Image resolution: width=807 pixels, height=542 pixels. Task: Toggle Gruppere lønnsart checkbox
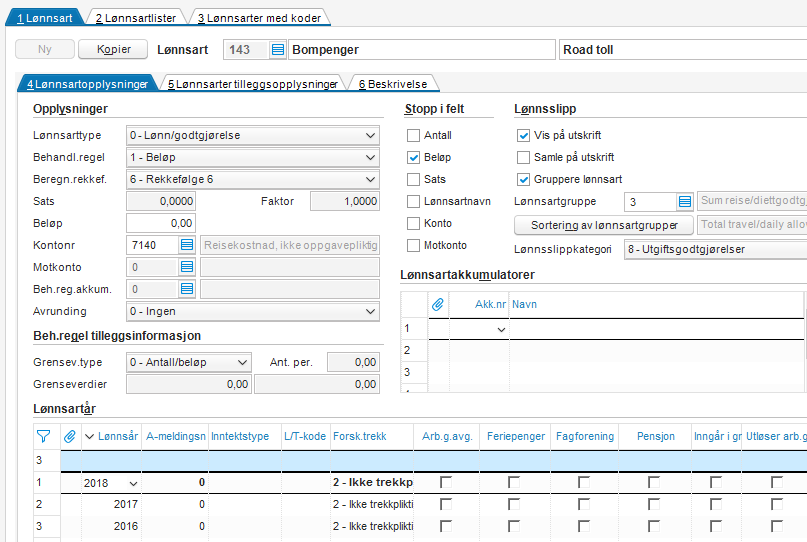[x=523, y=180]
